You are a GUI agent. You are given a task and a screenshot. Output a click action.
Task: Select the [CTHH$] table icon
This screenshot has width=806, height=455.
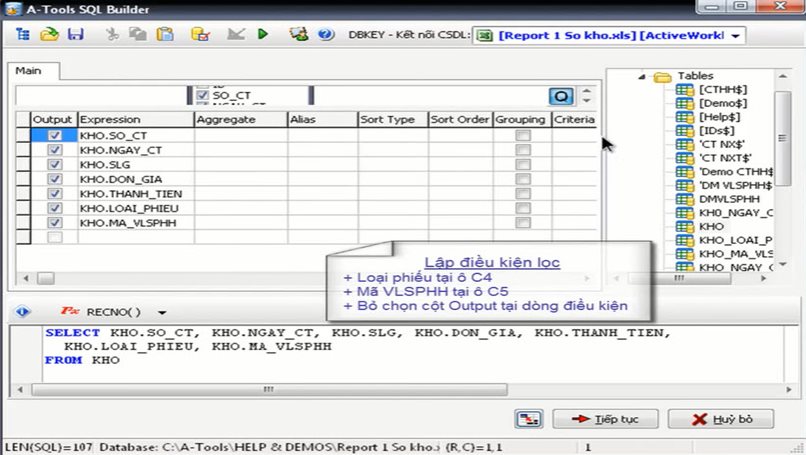click(x=684, y=89)
